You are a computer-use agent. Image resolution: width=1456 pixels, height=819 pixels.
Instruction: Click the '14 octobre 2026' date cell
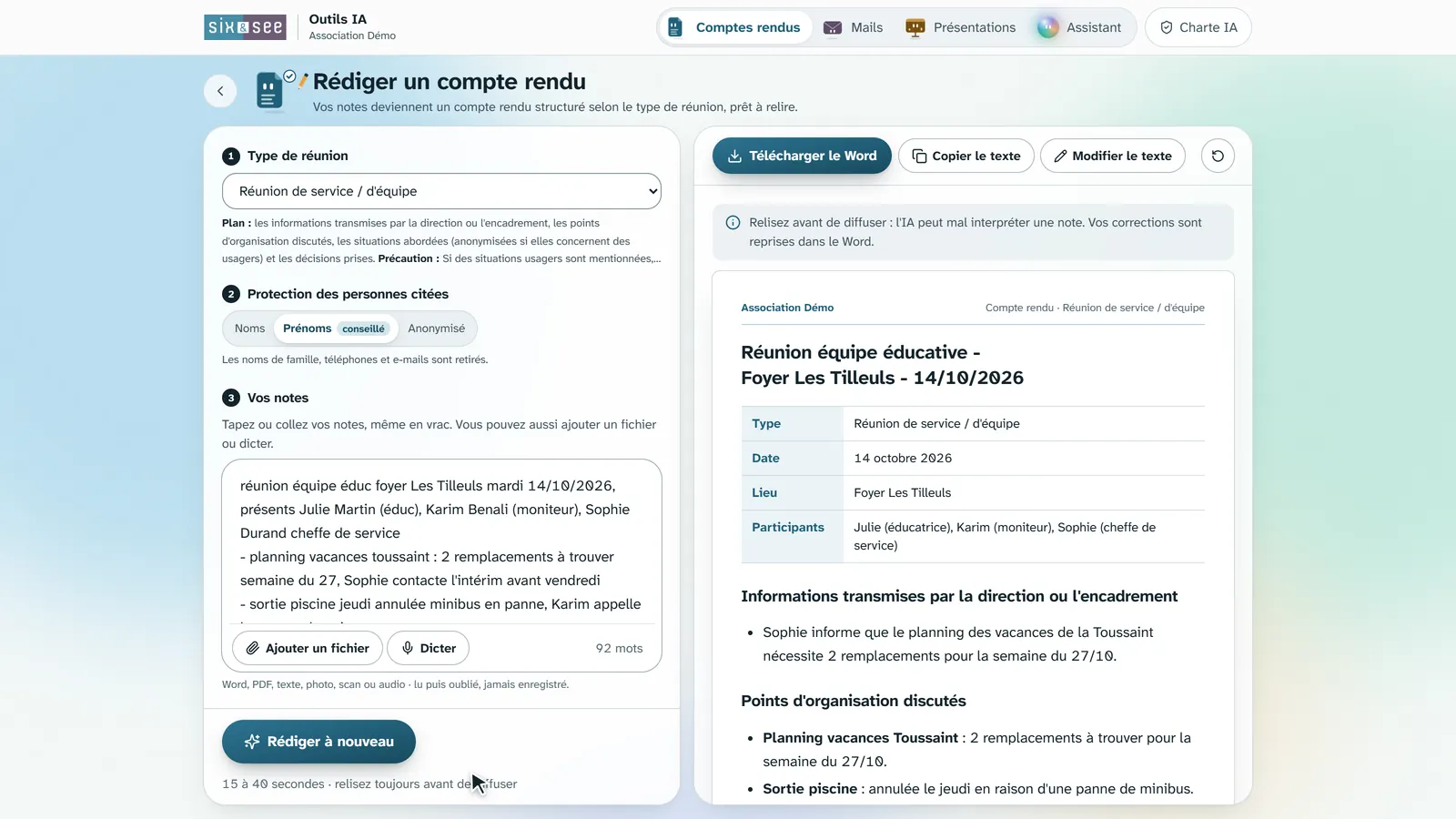click(x=903, y=458)
